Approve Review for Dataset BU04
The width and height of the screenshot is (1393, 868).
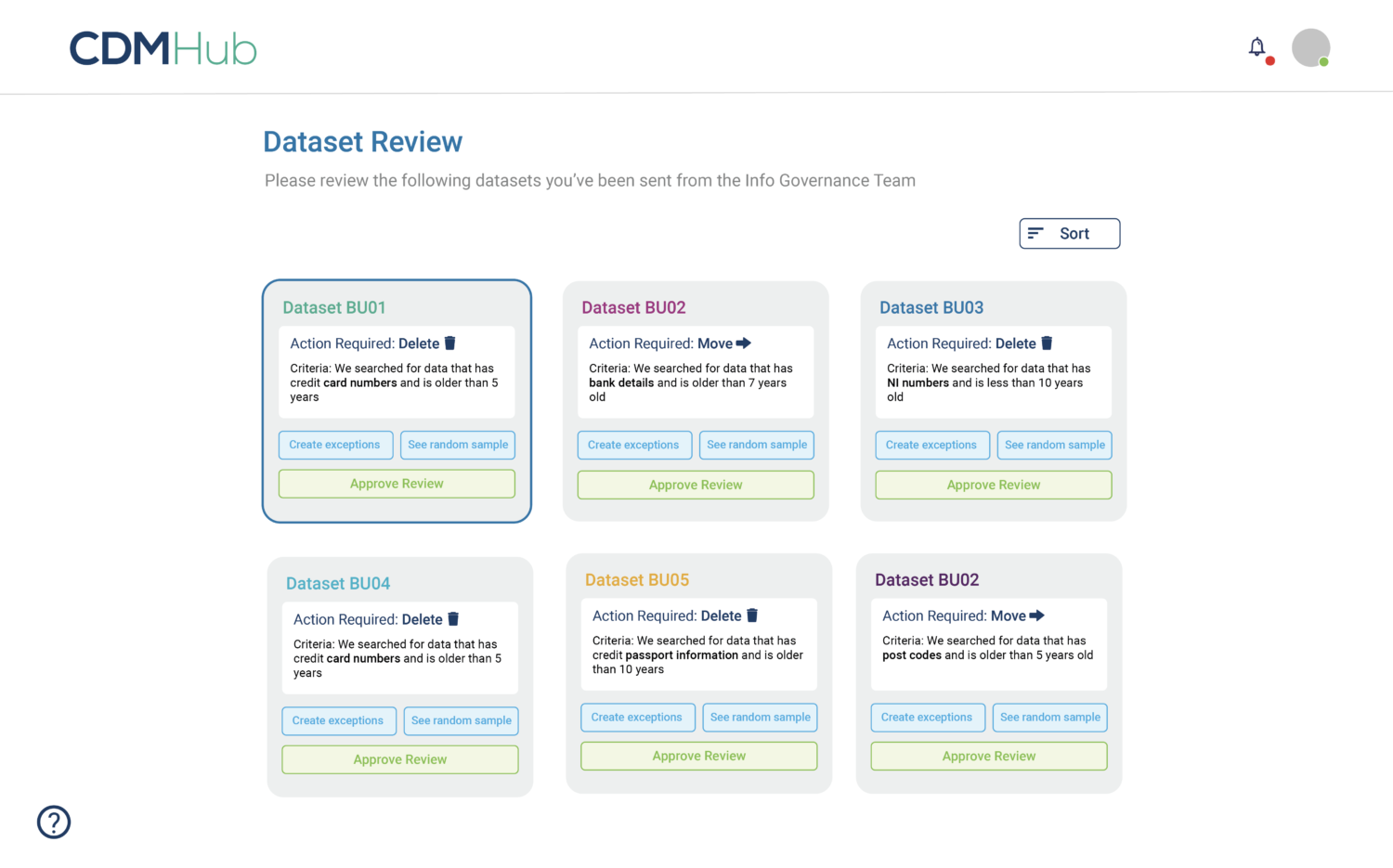(399, 758)
